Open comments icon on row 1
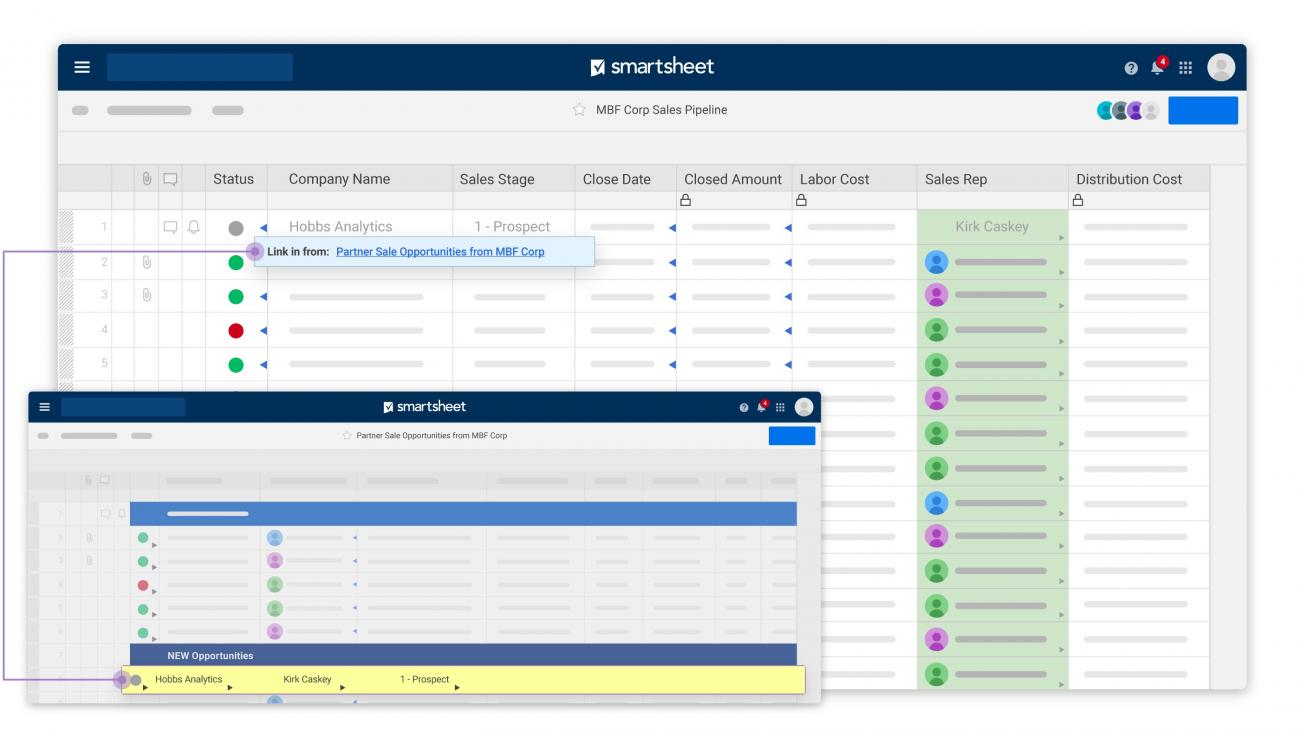This screenshot has height=730, width=1300. [x=170, y=227]
